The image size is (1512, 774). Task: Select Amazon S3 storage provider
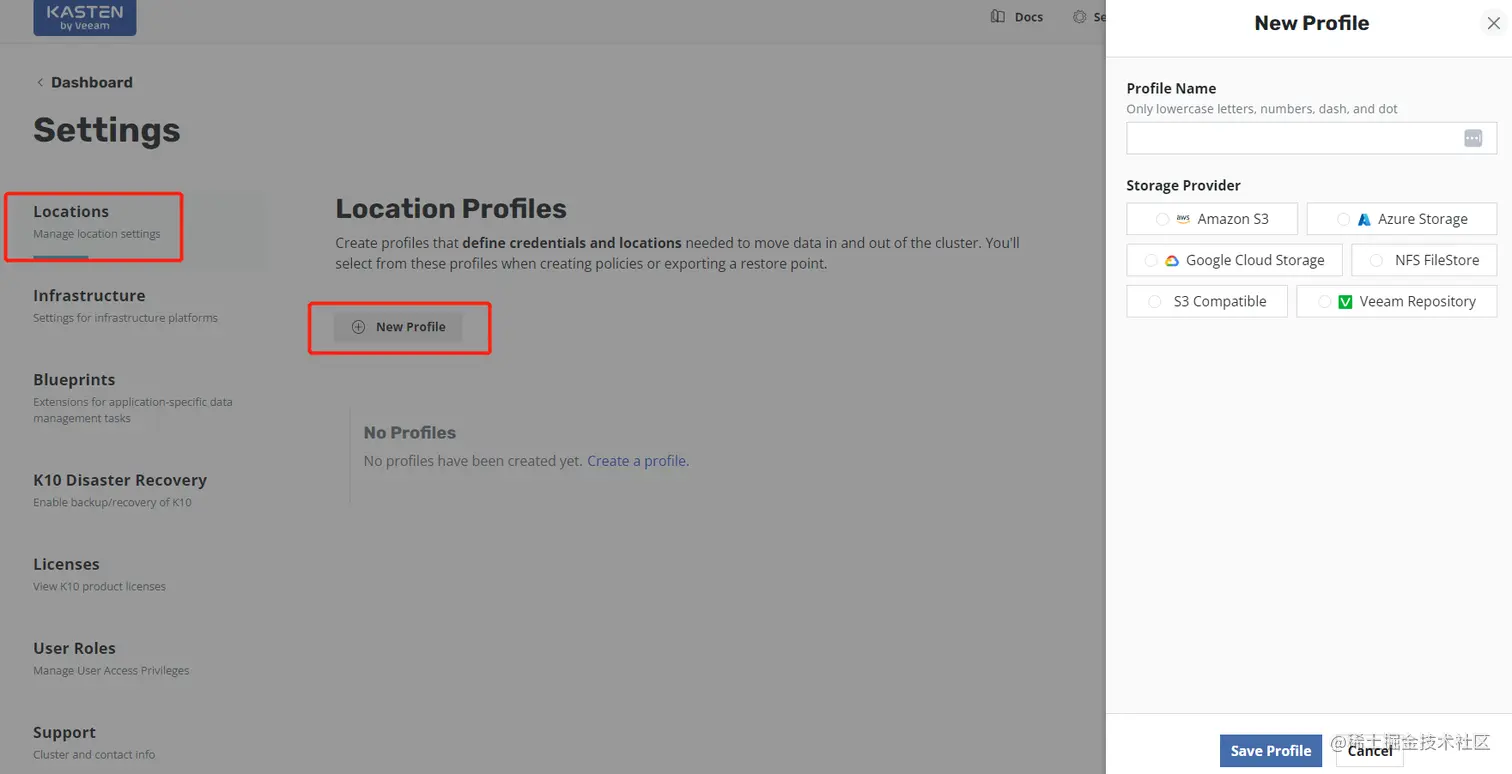(x=1212, y=219)
